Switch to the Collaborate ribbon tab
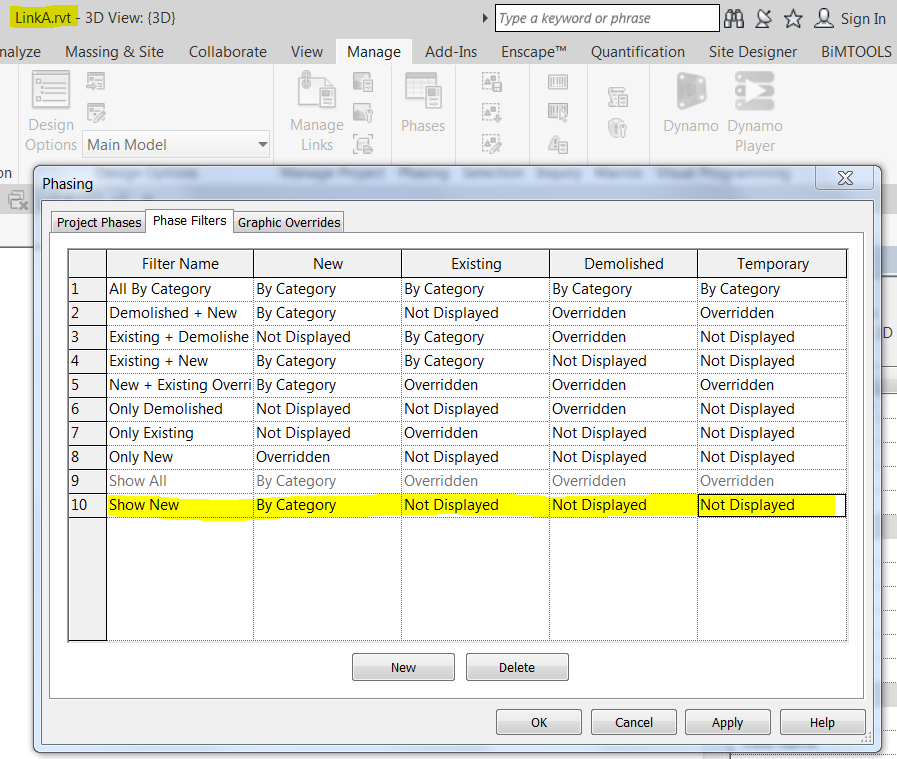Image resolution: width=897 pixels, height=759 pixels. click(x=228, y=52)
